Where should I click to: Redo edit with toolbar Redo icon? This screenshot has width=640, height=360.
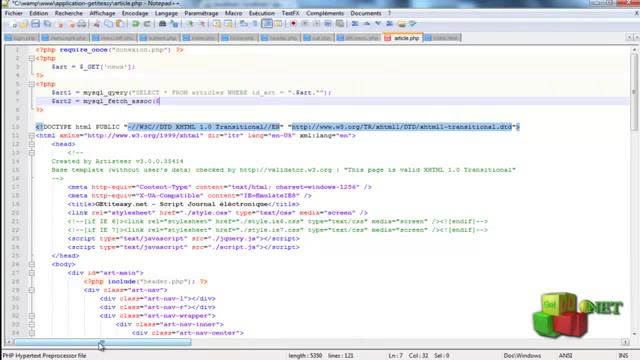[147, 24]
